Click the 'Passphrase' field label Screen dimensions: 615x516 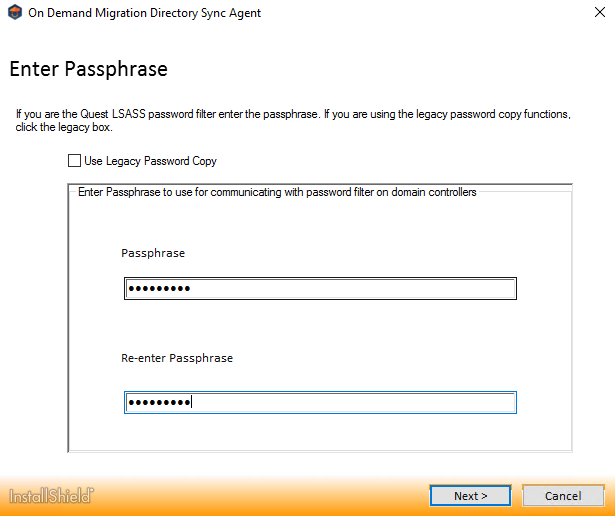pos(153,253)
